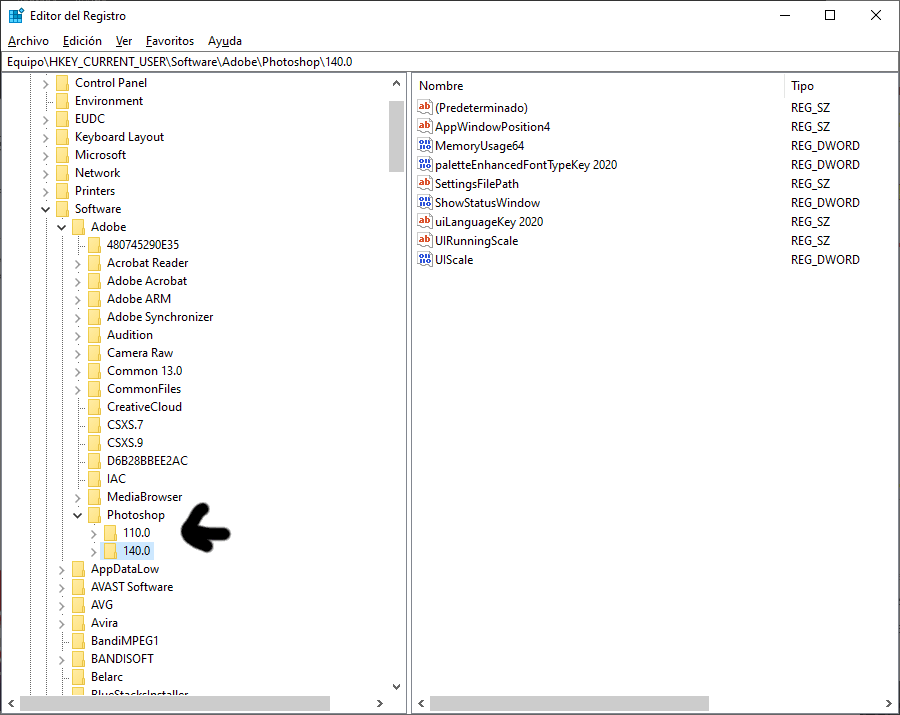Viewport: 900px width, 715px height.
Task: Click the SettingsFilePath string icon
Action: click(x=425, y=183)
